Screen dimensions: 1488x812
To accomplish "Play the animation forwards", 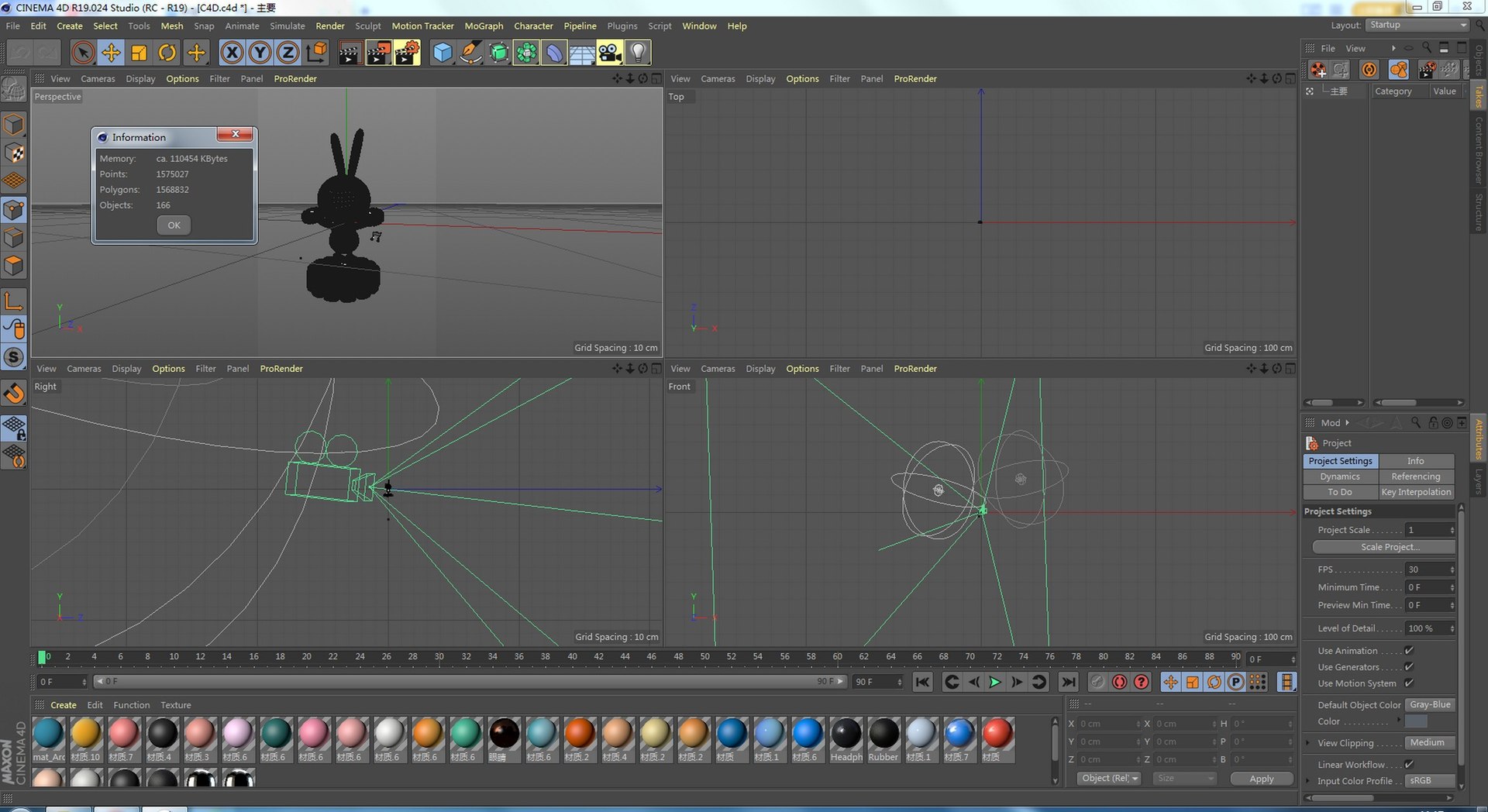I will pos(995,682).
